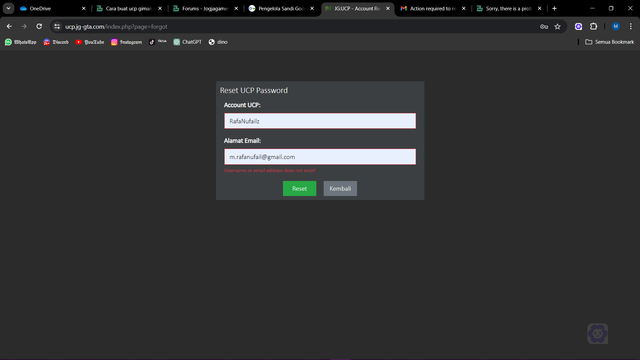Click the Alamat Email: label
The height and width of the screenshot is (360, 640).
[242, 140]
